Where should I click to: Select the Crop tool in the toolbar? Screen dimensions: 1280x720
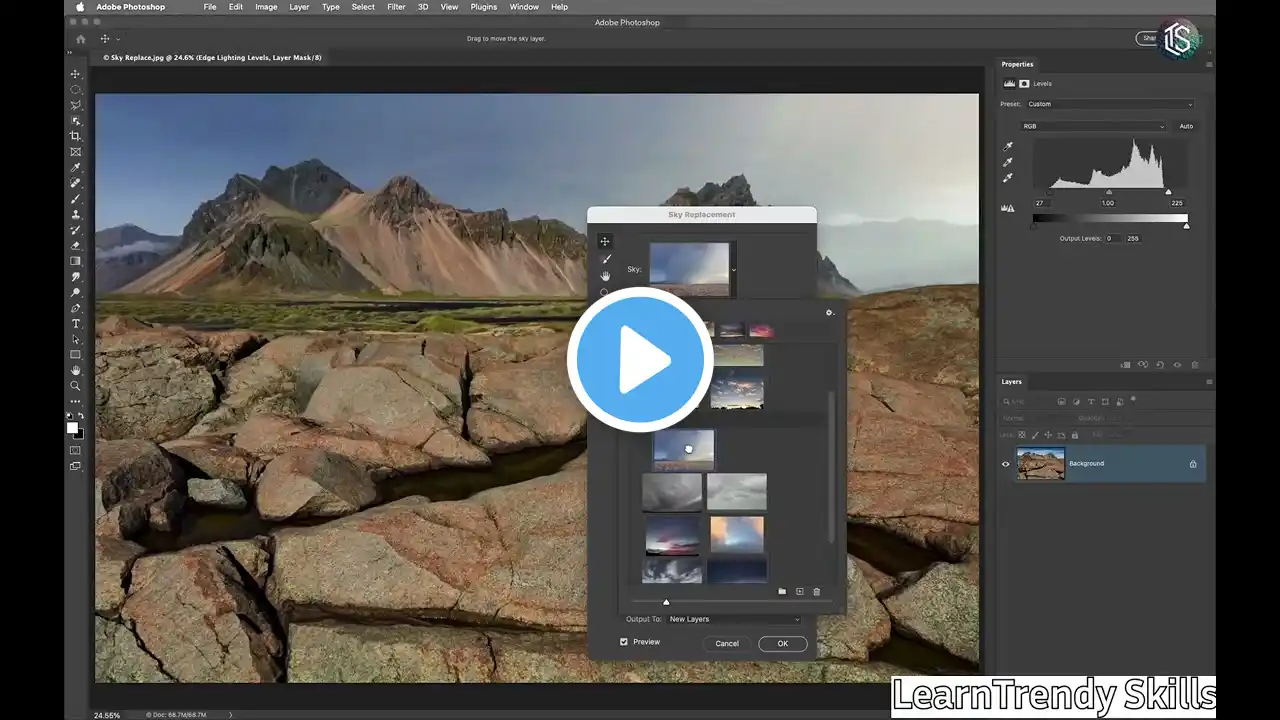75,136
